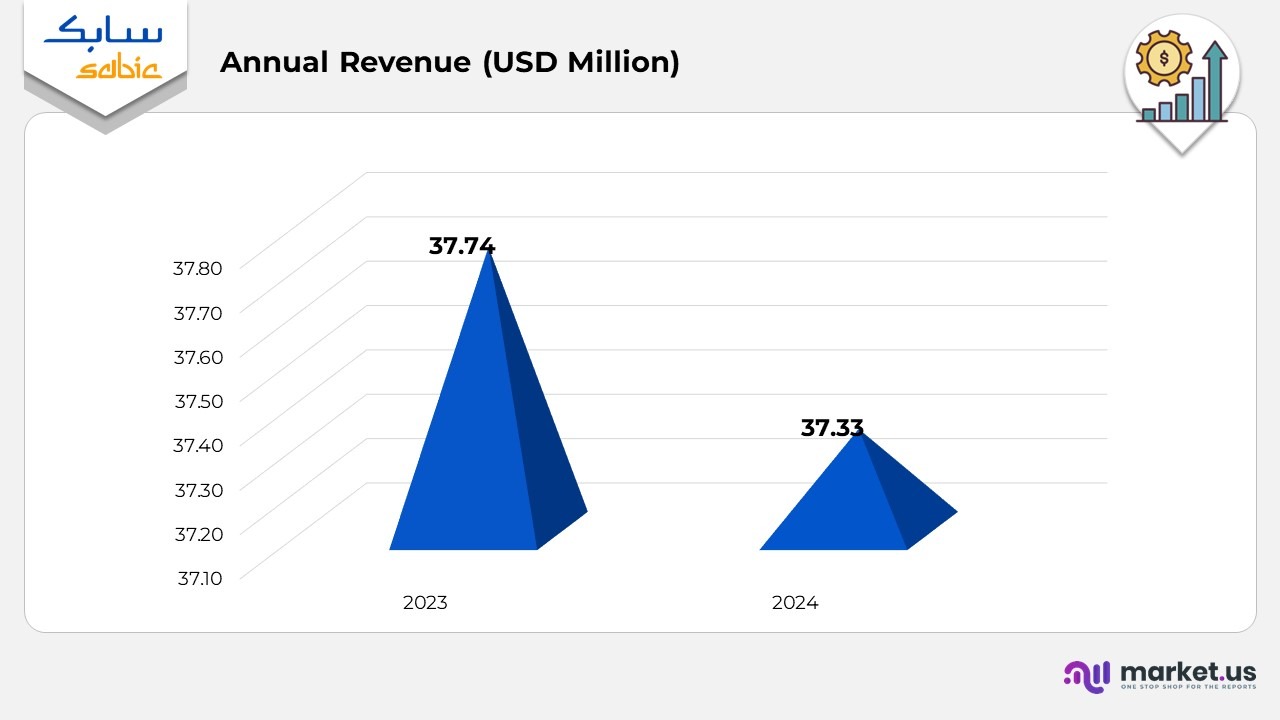Image resolution: width=1280 pixels, height=720 pixels.
Task: Click the market.us brand name text
Action: 1188,670
